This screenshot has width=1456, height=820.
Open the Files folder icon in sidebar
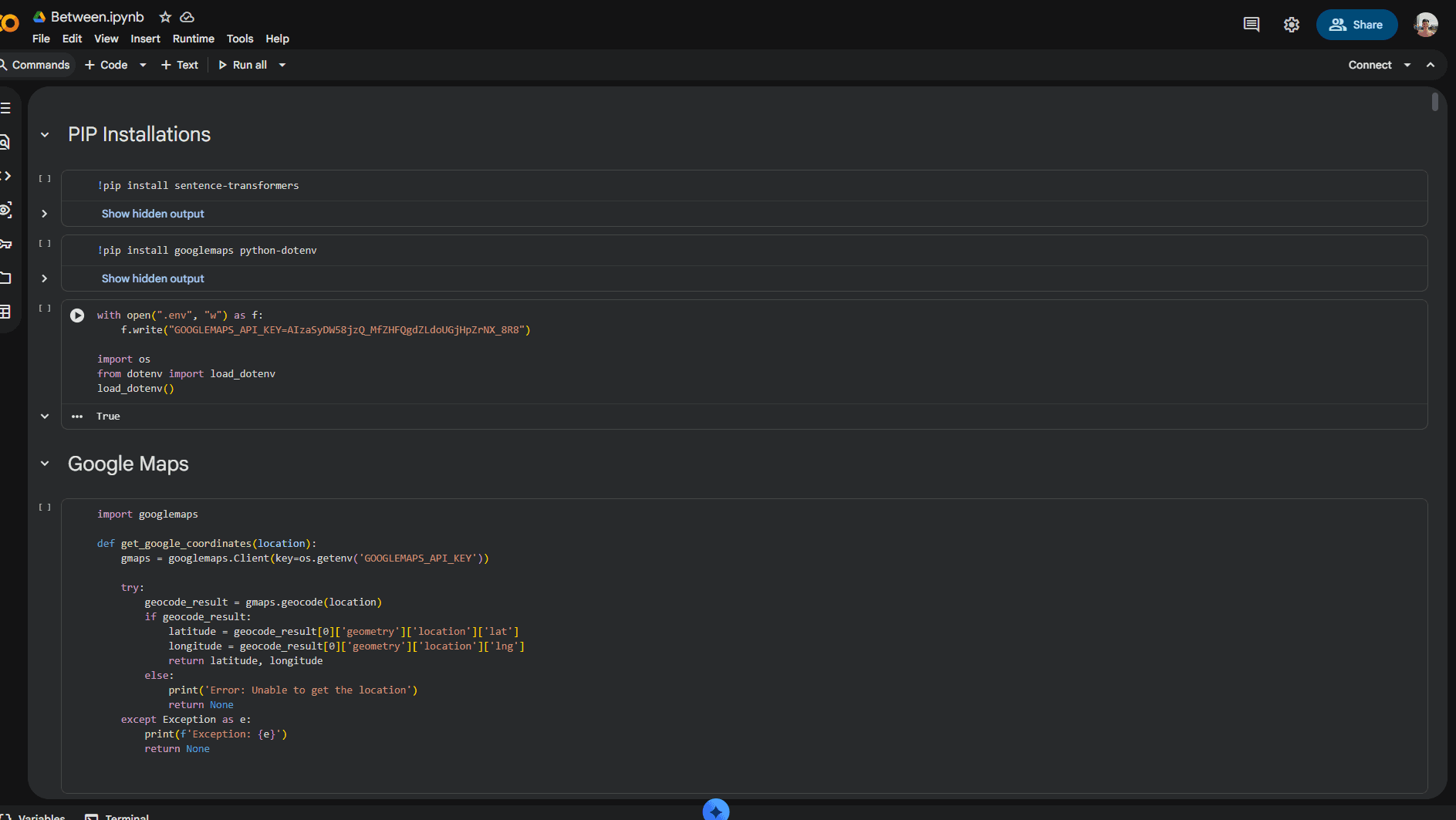[5, 278]
